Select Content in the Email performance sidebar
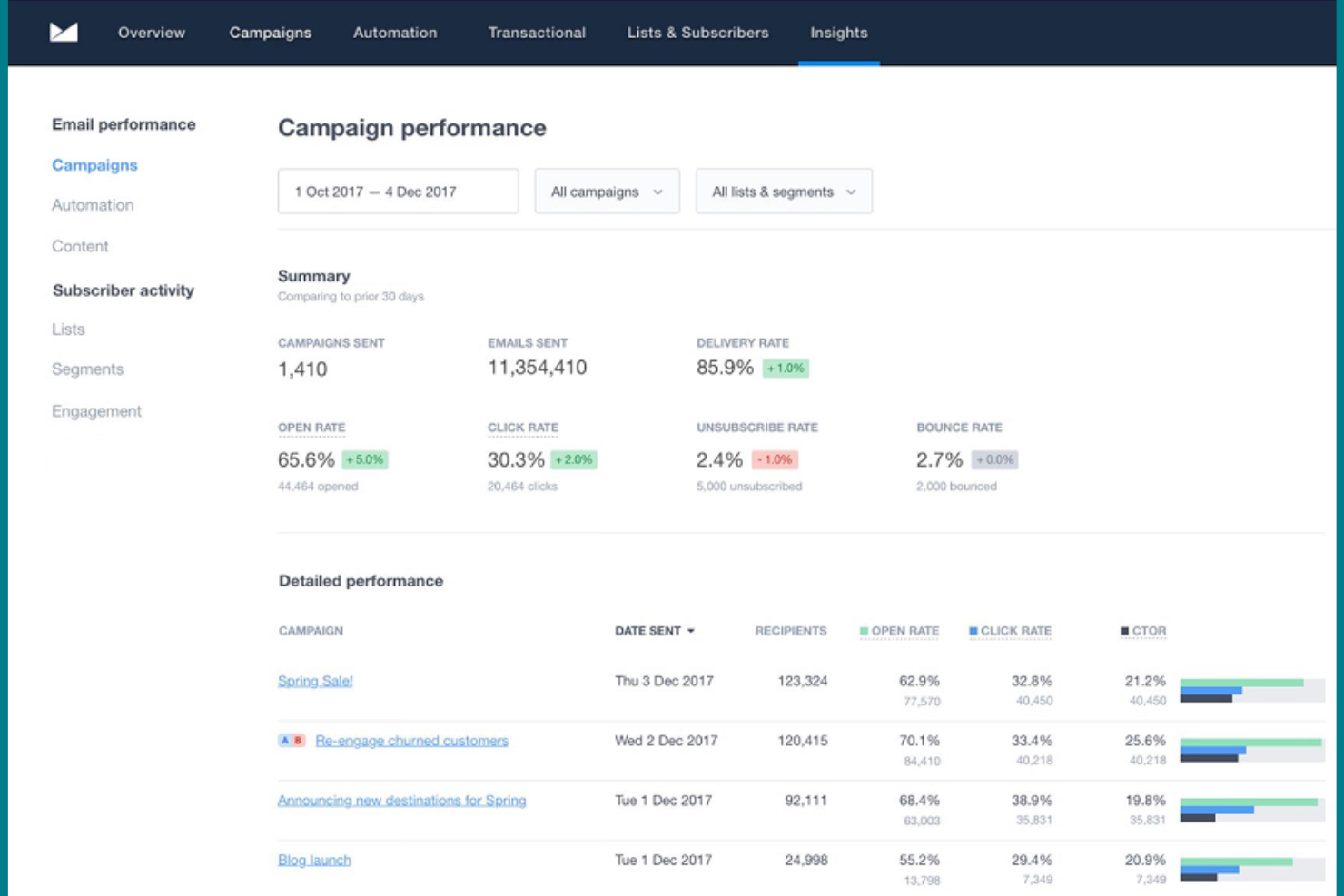The width and height of the screenshot is (1344, 896). click(79, 245)
